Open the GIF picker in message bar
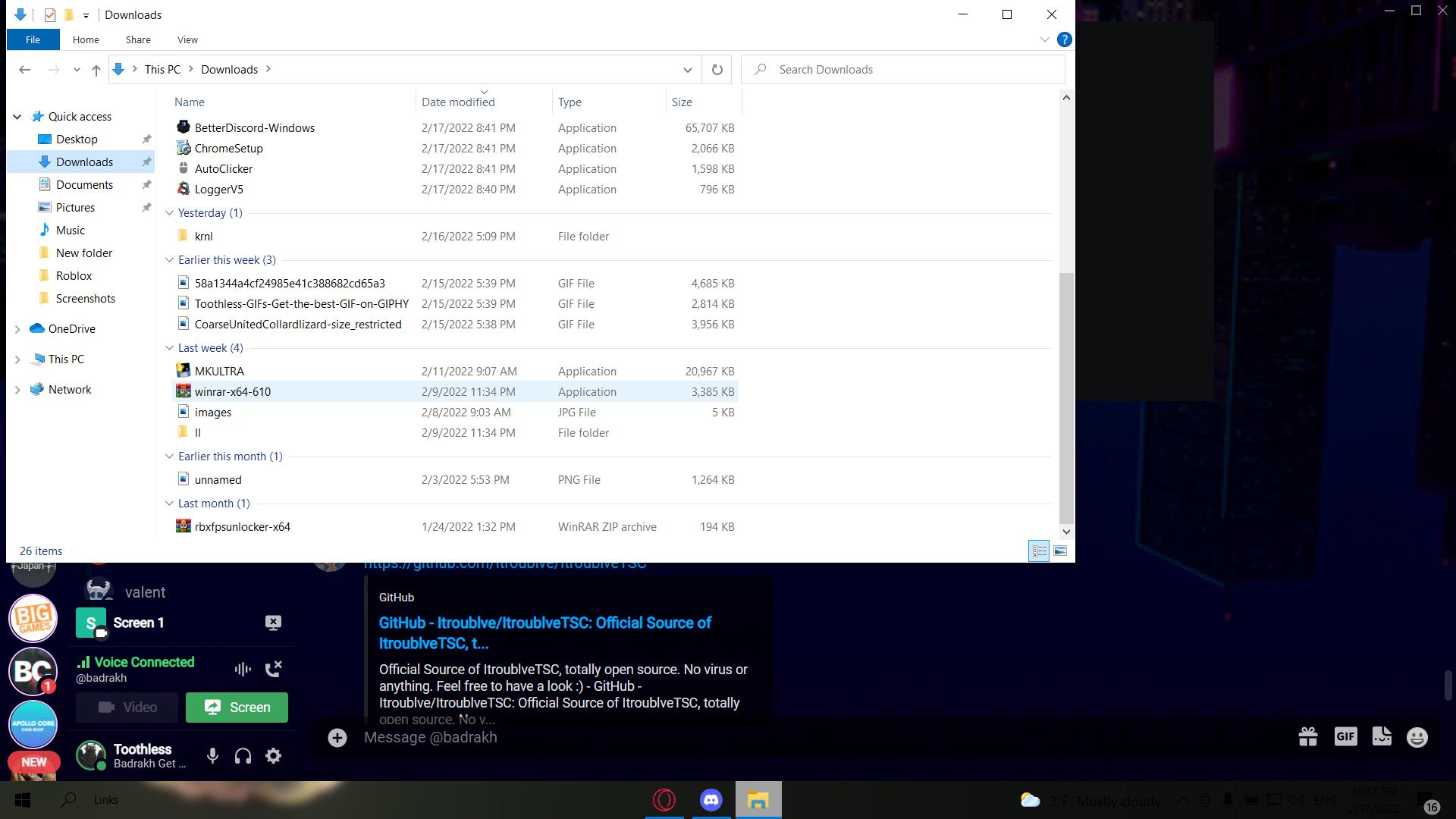1456x819 pixels. click(1345, 737)
